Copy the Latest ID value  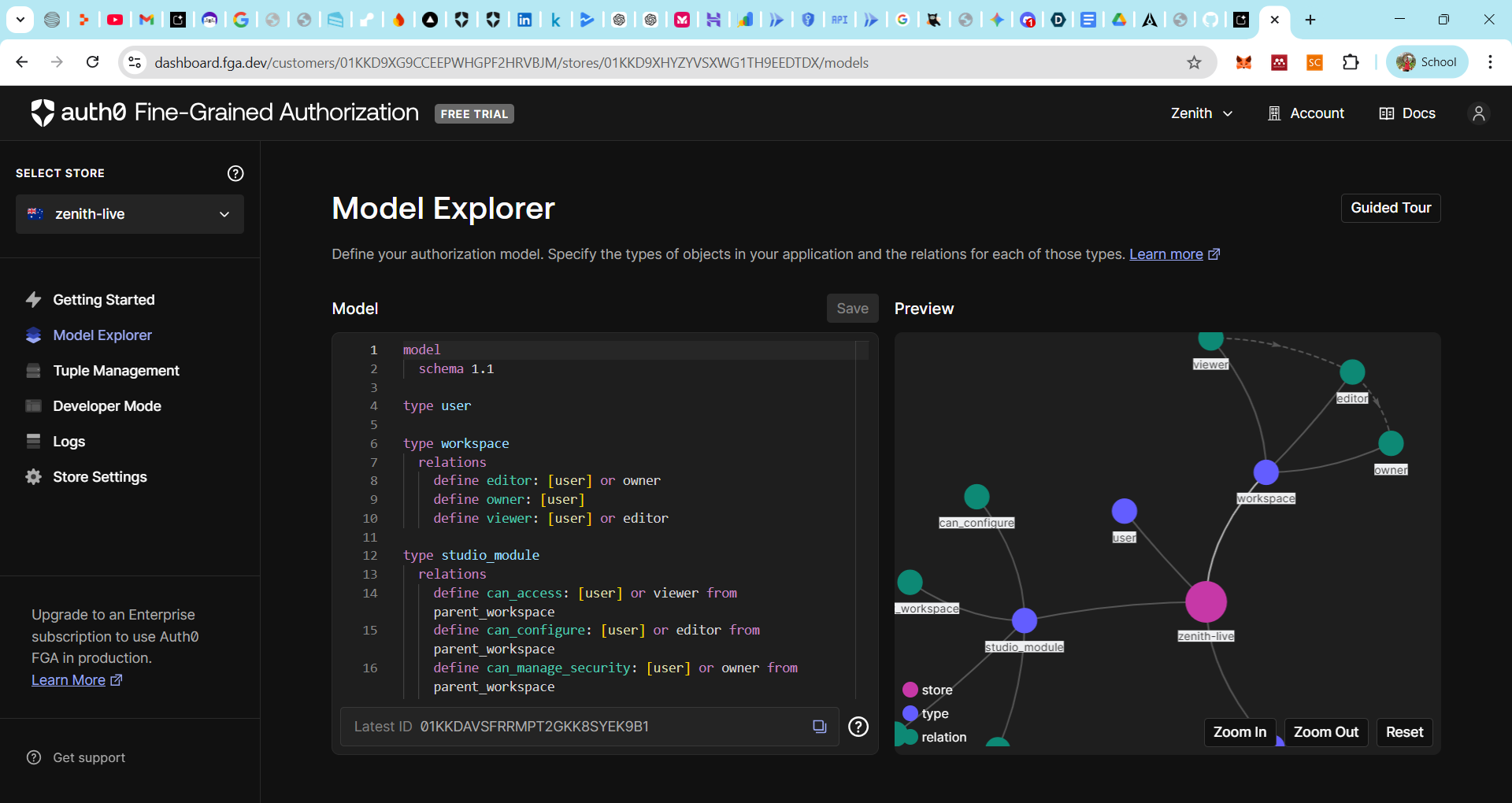820,727
